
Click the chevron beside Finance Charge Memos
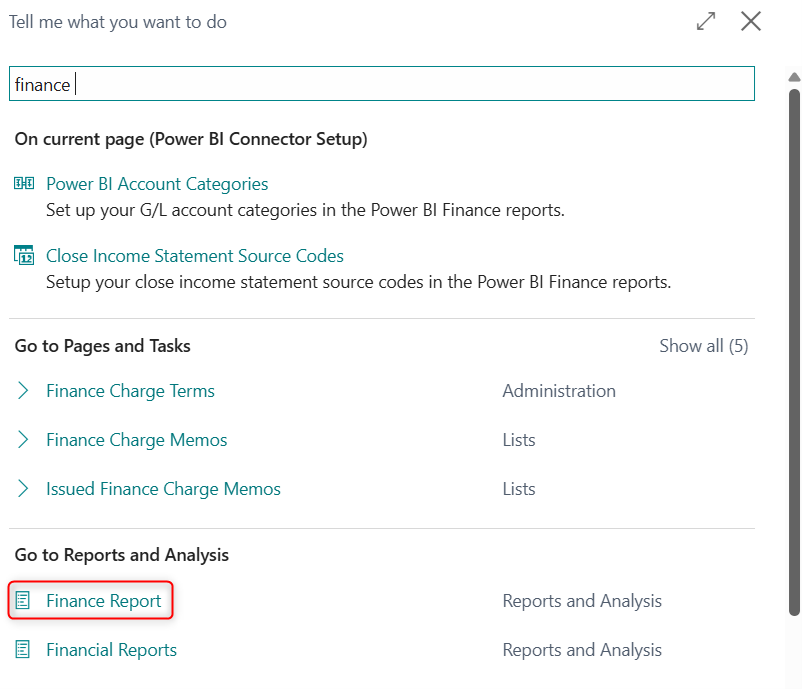[24, 440]
